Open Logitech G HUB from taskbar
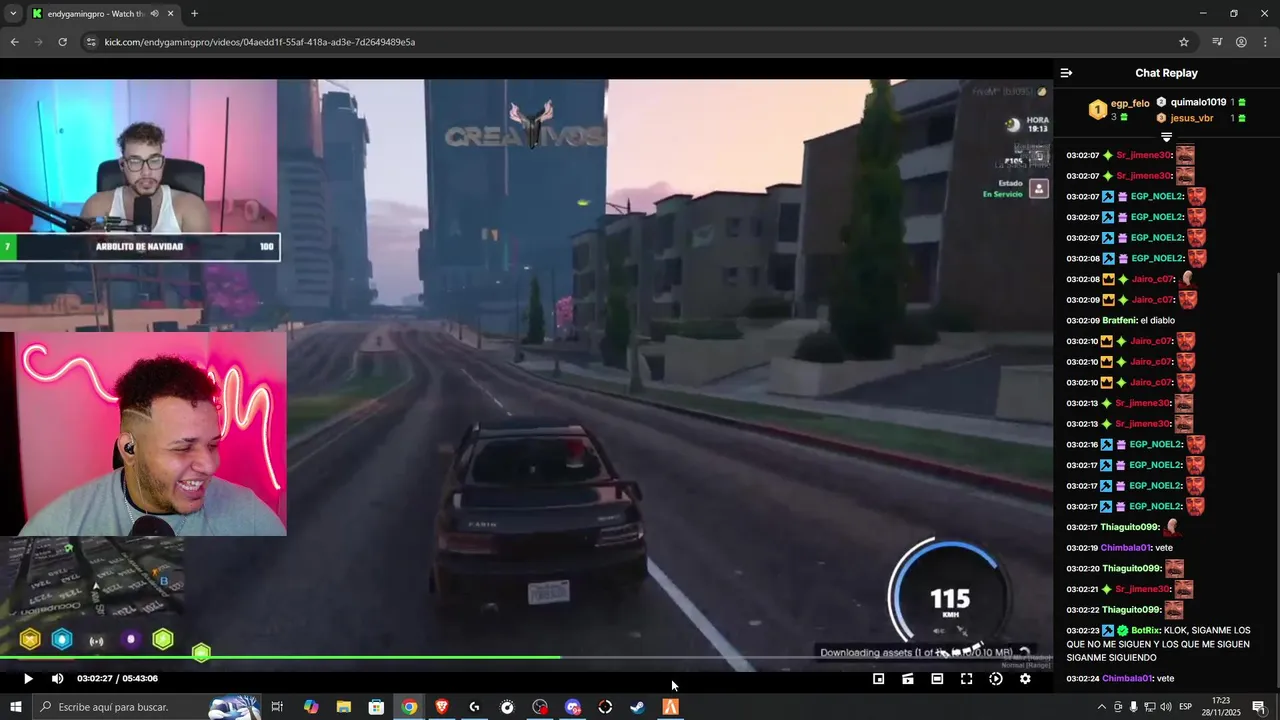 pyautogui.click(x=474, y=707)
